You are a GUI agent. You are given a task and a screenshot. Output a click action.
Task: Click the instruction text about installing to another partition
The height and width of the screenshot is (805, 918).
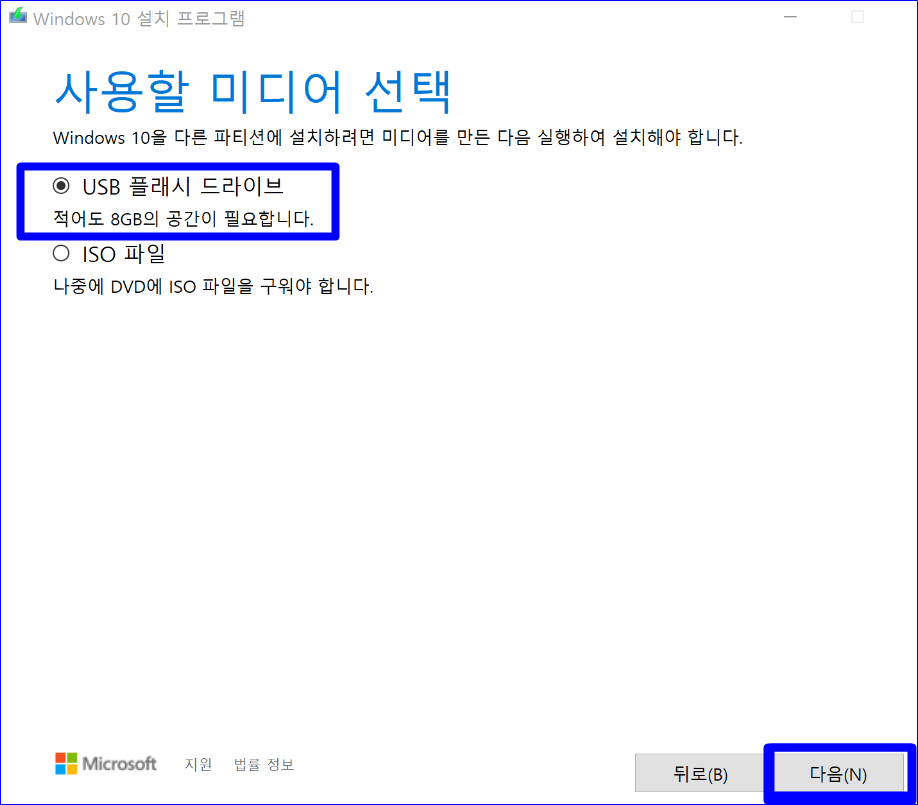pyautogui.click(x=398, y=138)
